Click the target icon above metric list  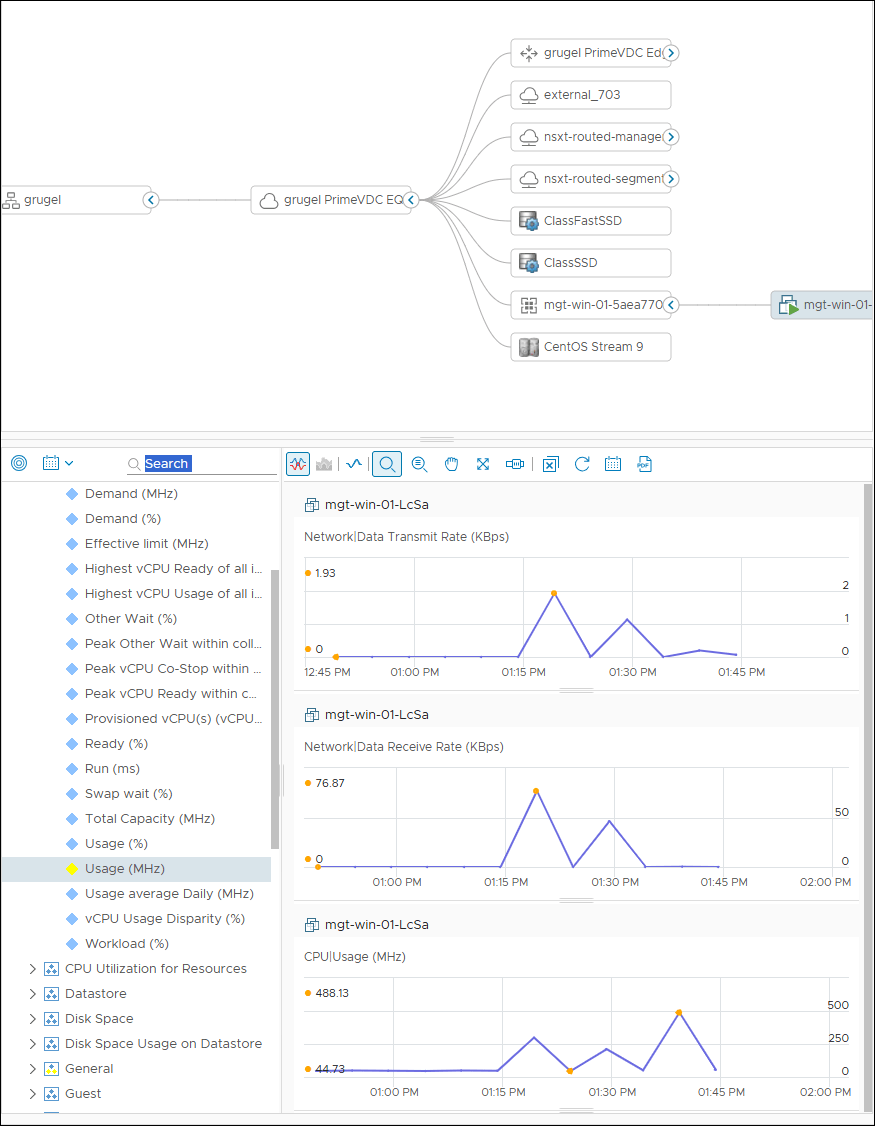coord(19,463)
